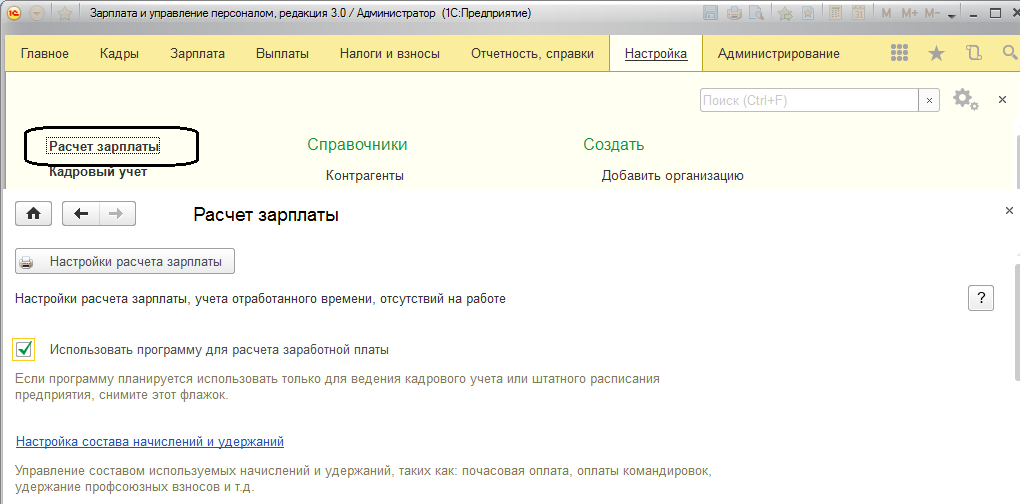
Task: Open the Кадровый учет menu link
Action: (98, 172)
